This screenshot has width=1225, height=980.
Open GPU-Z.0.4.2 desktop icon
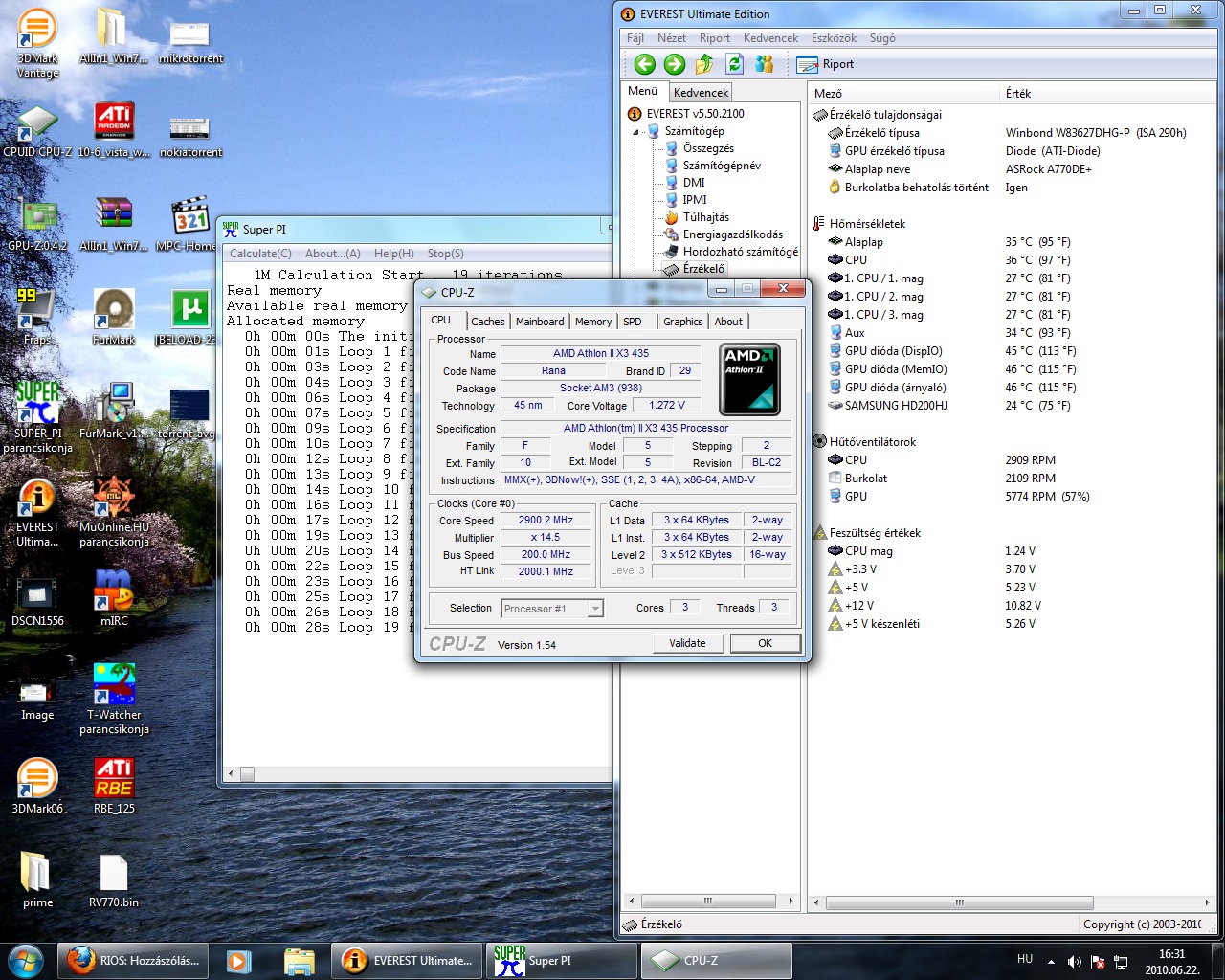click(x=37, y=226)
